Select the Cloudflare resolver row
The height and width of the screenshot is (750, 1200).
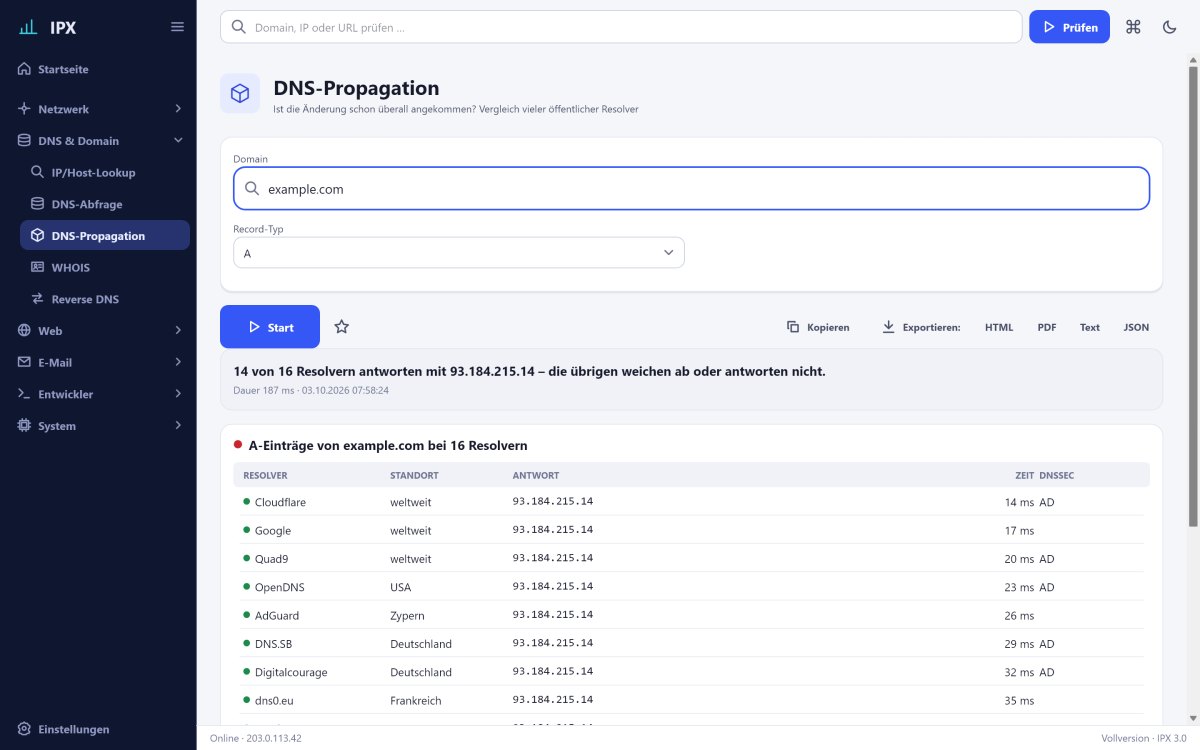pyautogui.click(x=691, y=502)
